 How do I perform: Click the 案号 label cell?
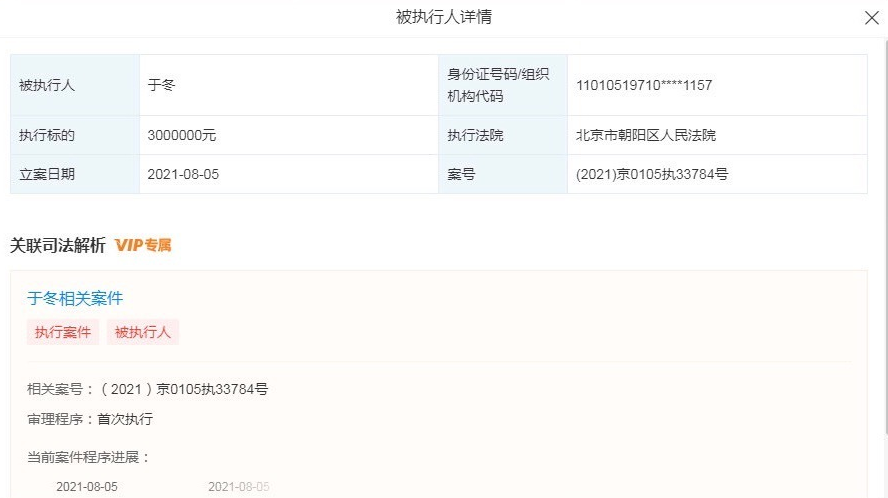(503, 174)
